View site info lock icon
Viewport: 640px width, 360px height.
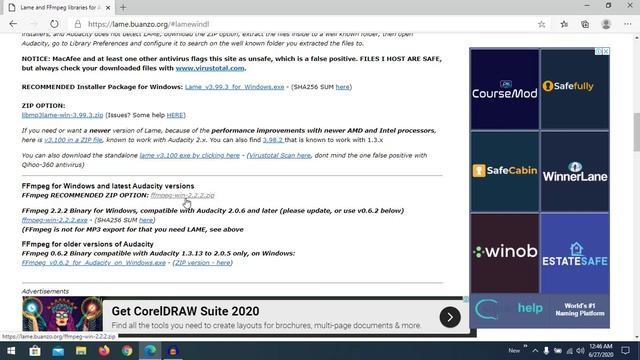point(78,24)
